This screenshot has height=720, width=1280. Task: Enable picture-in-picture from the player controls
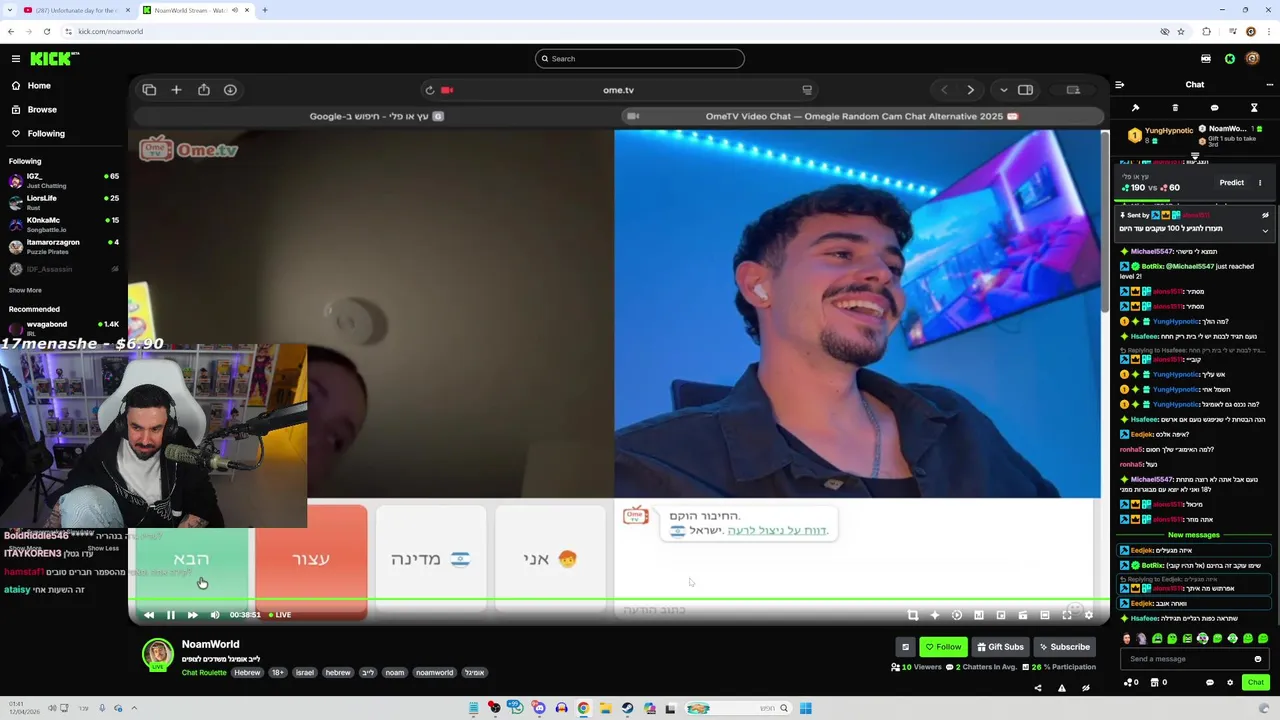(x=1001, y=615)
